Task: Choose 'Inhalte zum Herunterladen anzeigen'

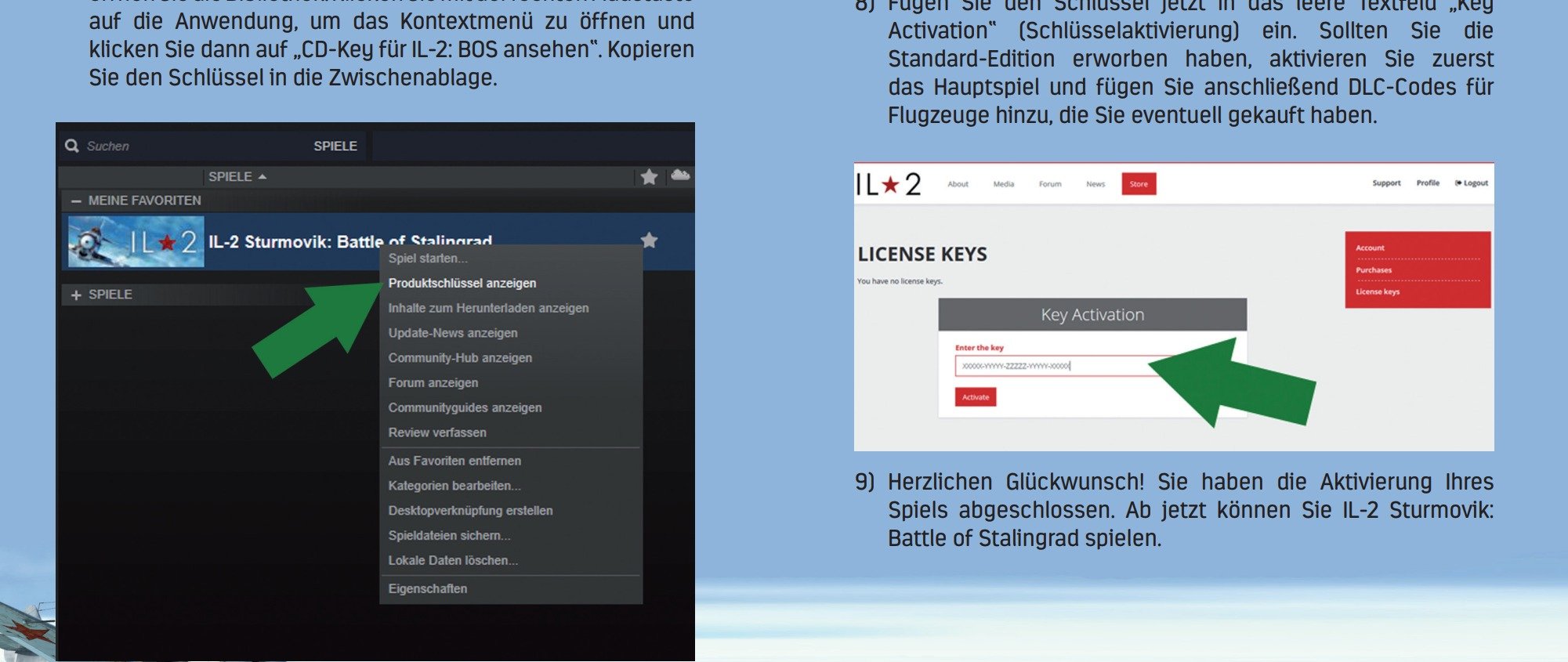Action: (488, 309)
